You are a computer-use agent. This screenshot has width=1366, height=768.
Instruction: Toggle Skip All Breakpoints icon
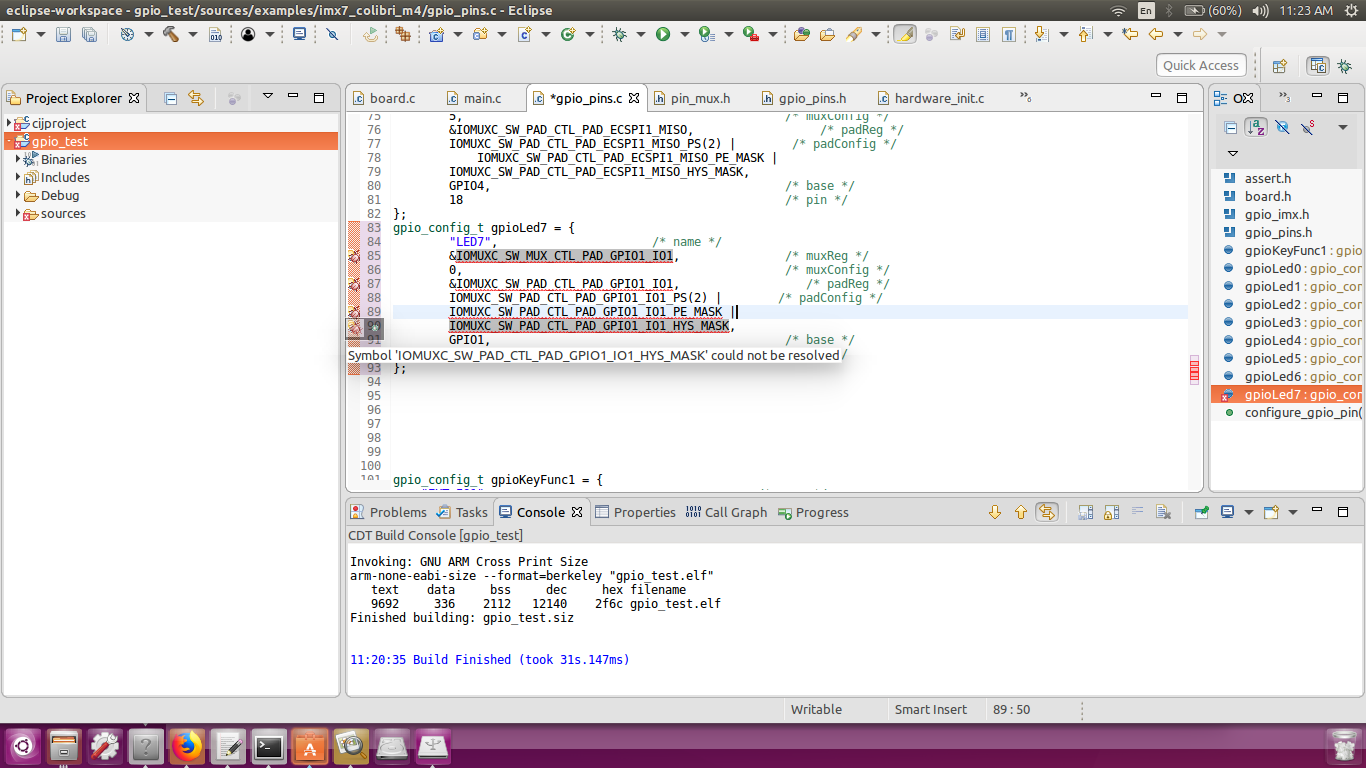pos(333,34)
